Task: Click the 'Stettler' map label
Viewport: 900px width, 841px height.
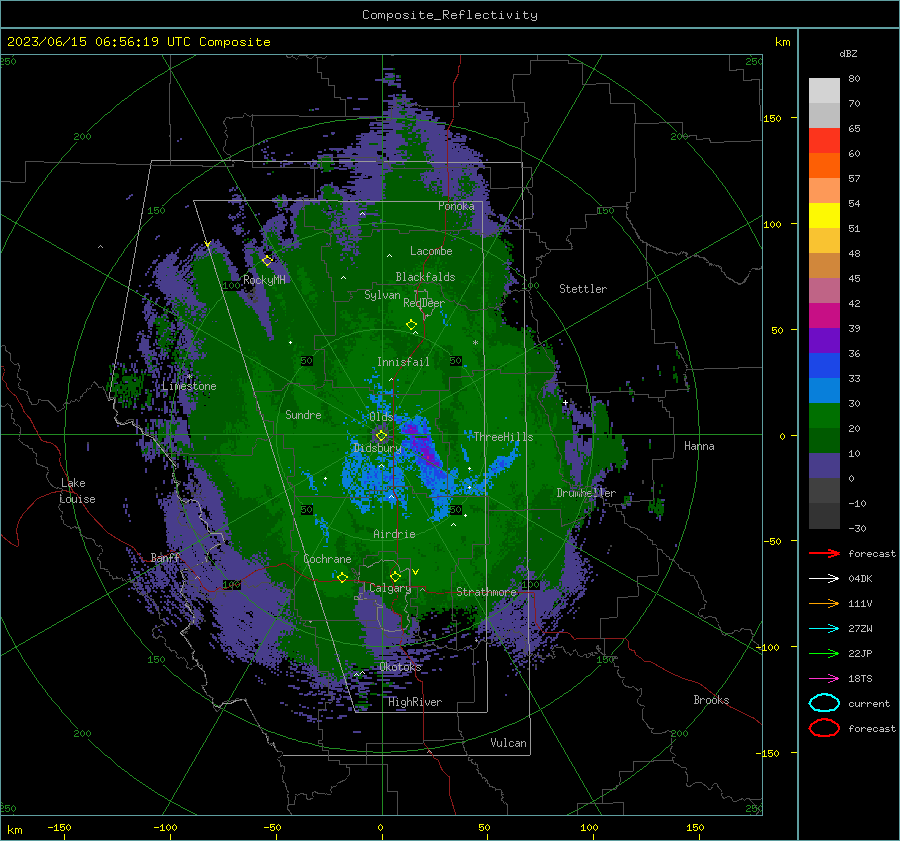Action: point(583,289)
